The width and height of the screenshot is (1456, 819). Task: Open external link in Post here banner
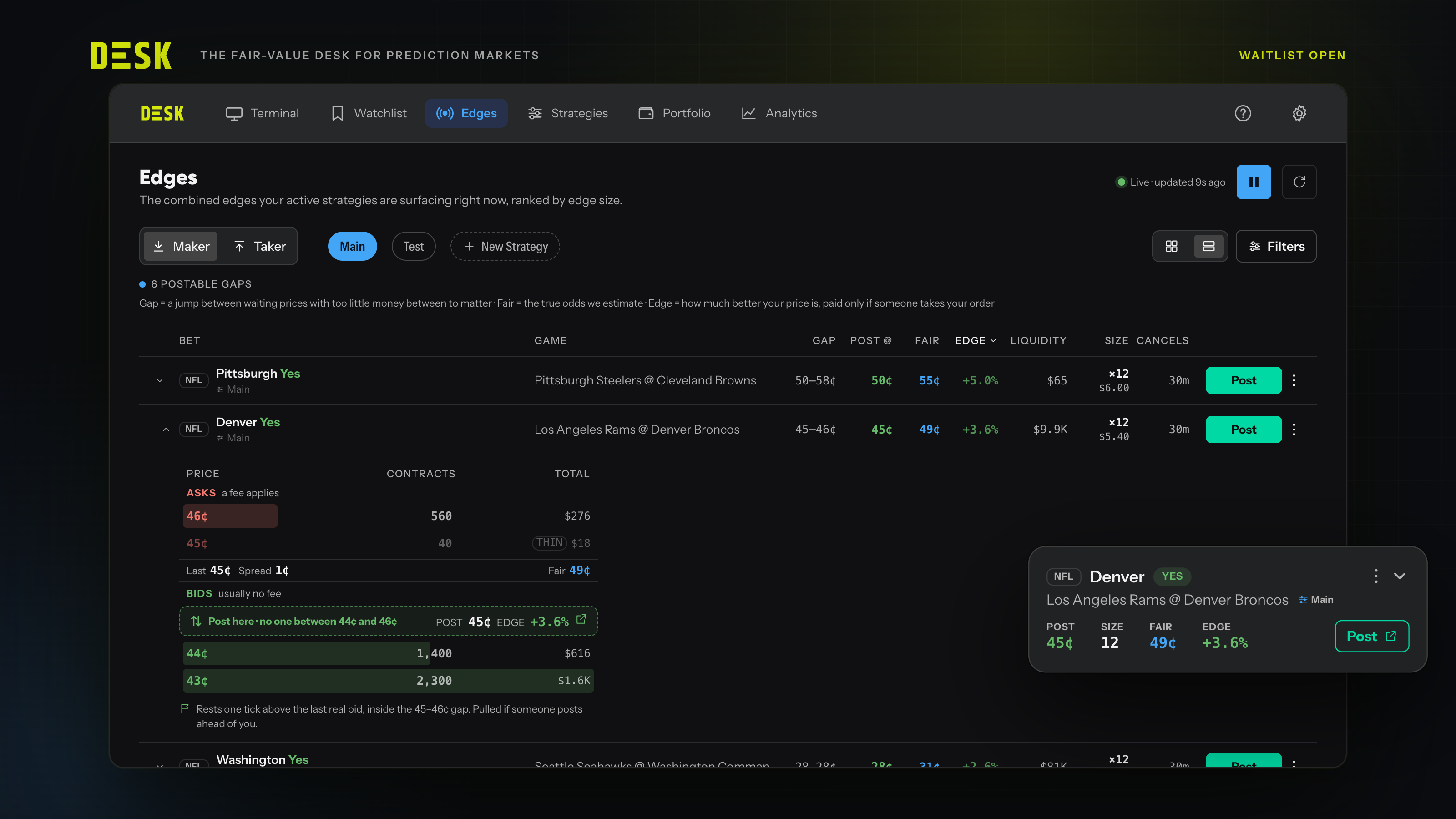point(581,619)
